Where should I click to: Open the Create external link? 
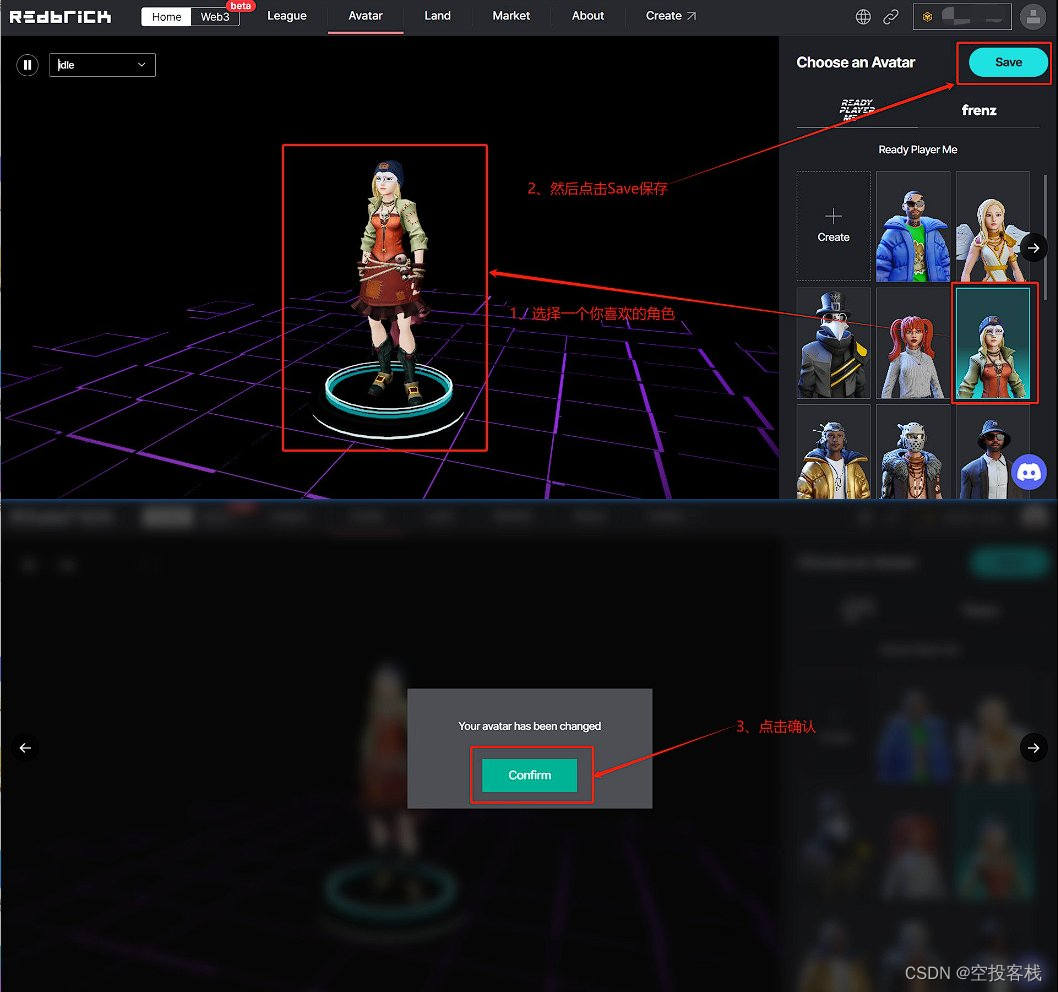coord(671,16)
